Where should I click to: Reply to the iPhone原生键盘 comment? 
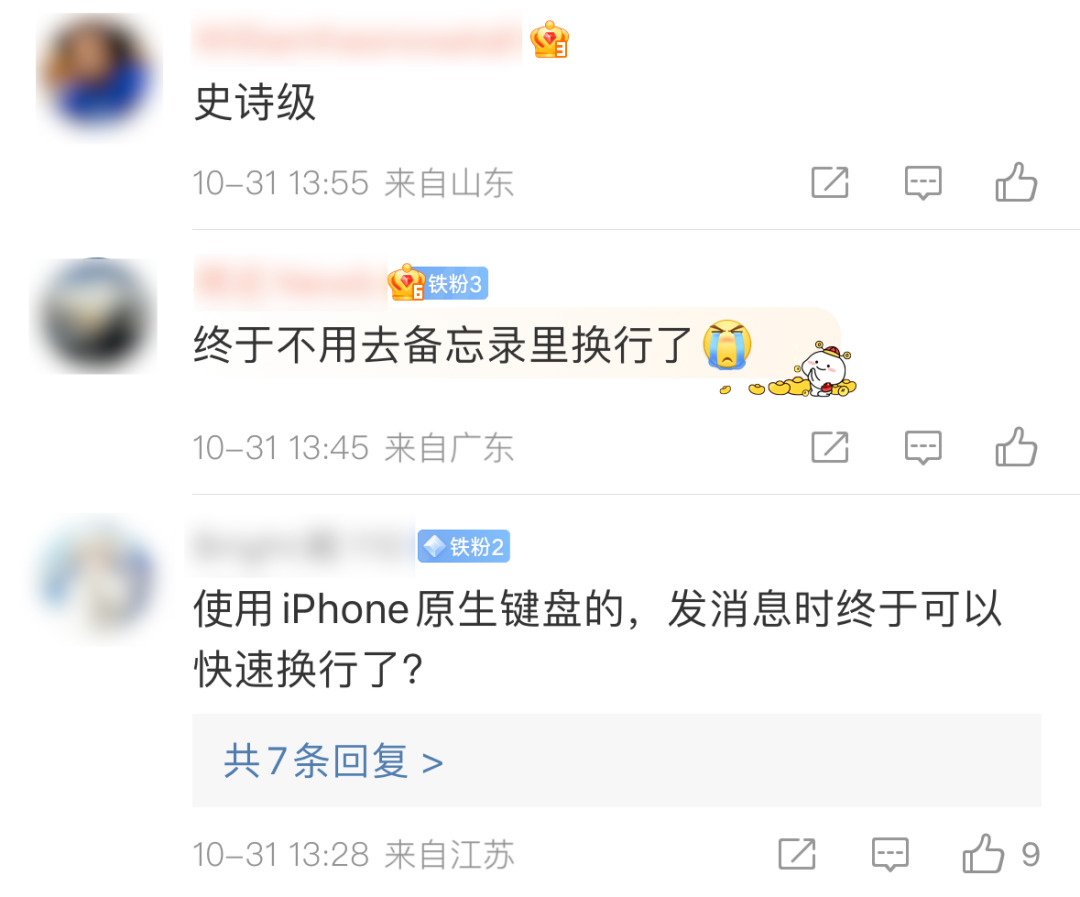[x=890, y=854]
